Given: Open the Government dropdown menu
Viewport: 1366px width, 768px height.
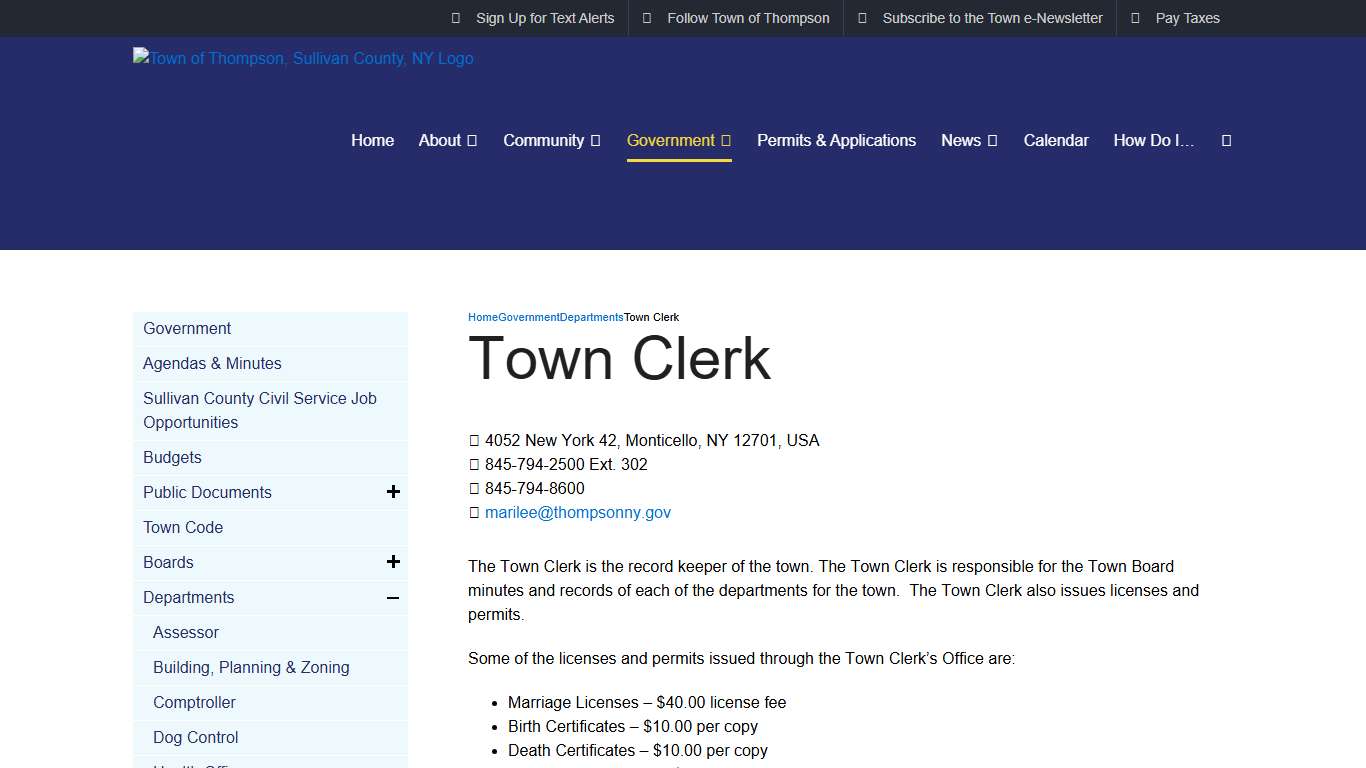Looking at the screenshot, I should point(671,140).
